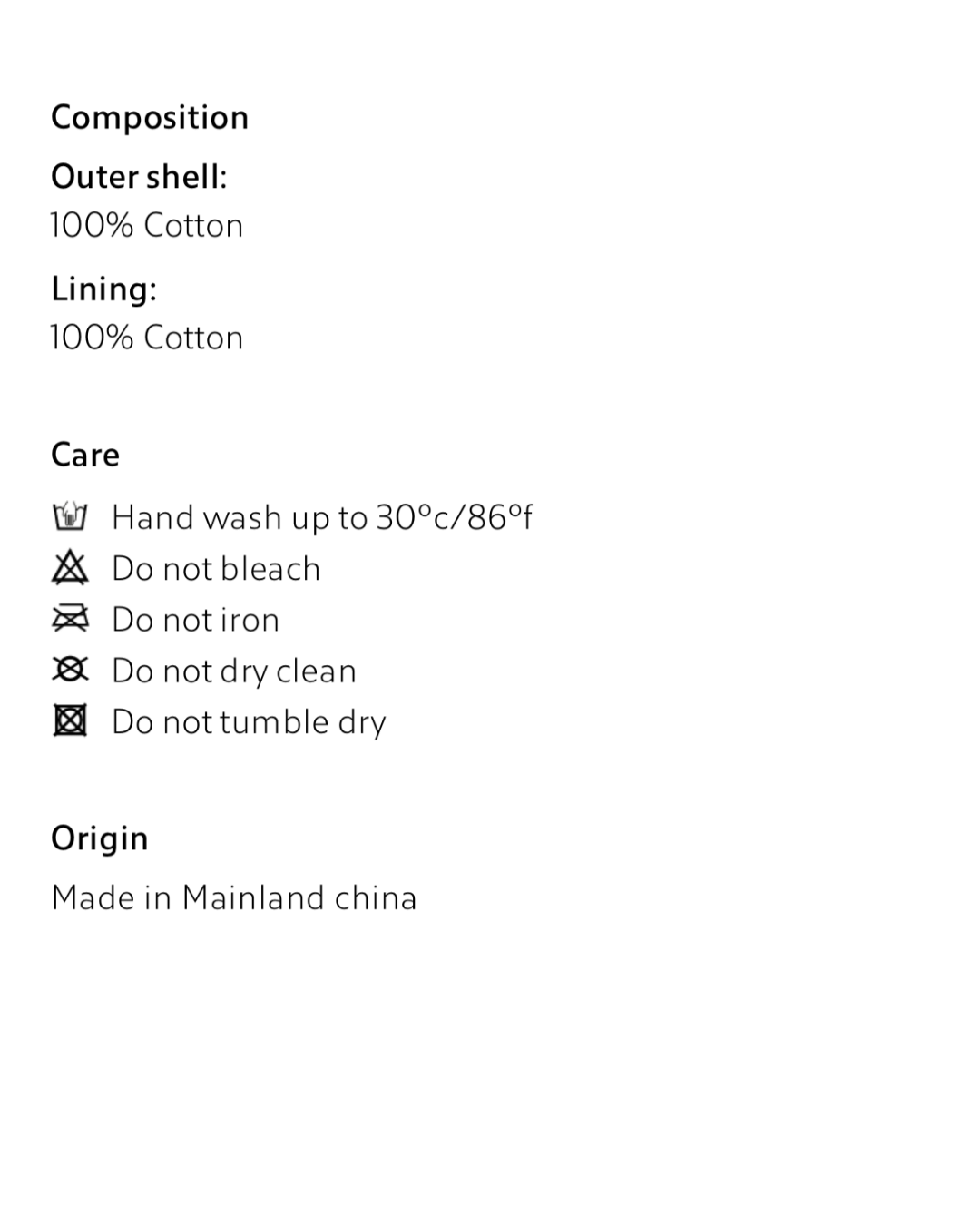
Task: Click the 30°c/86°f temperature text
Action: click(454, 518)
